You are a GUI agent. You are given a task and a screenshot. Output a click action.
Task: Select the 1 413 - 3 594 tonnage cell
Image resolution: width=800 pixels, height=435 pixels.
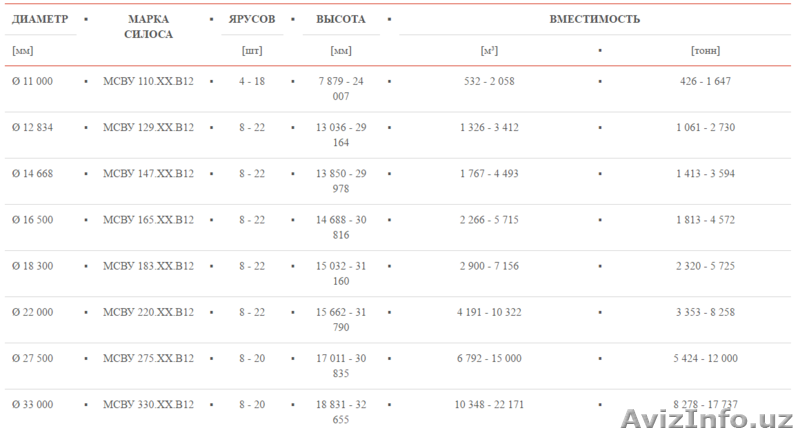click(x=706, y=173)
